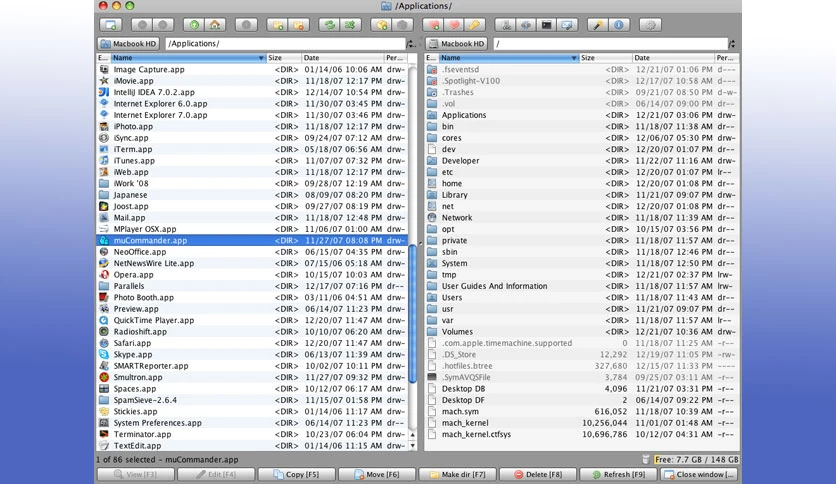Click the Skype.app icon in the list
Screen dimensions: 836x484
pos(104,354)
